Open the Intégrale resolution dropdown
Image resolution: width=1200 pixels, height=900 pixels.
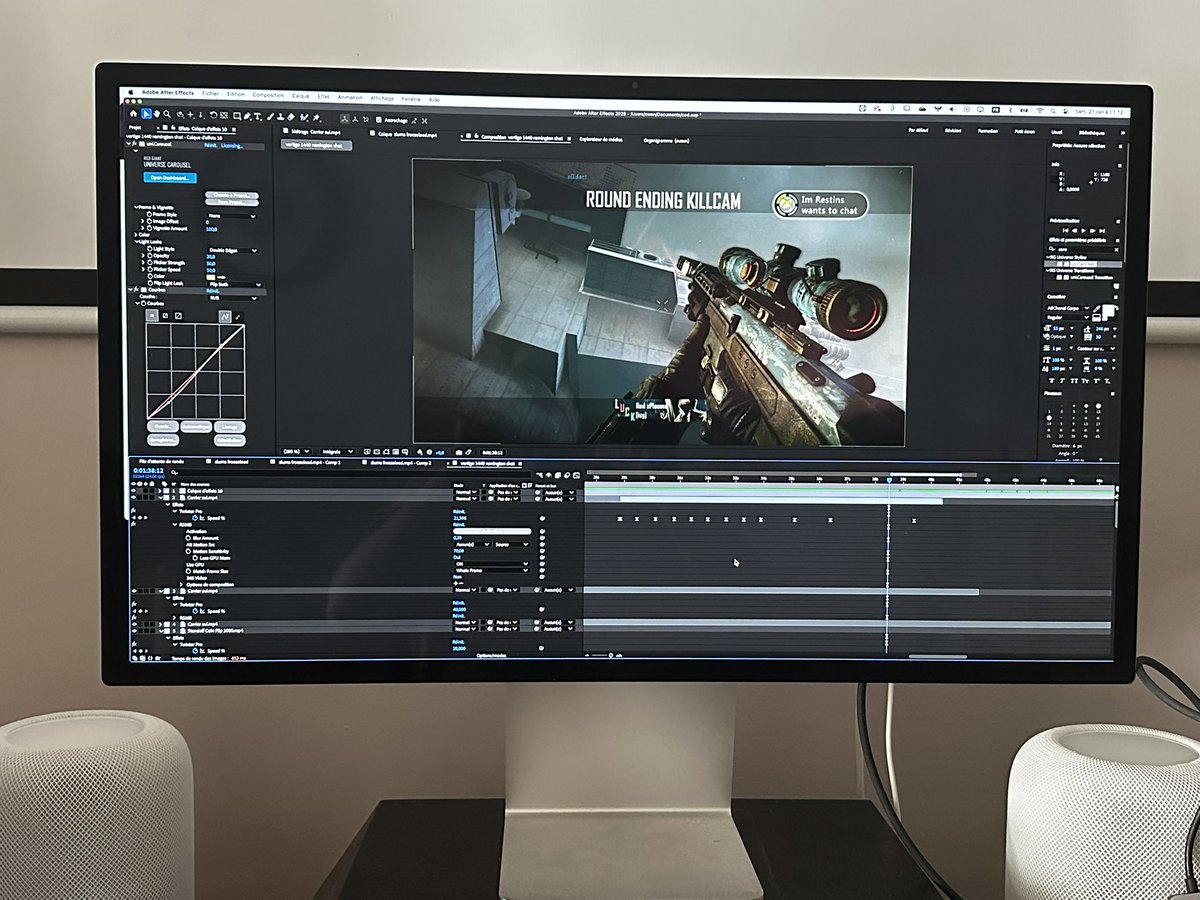(x=338, y=451)
